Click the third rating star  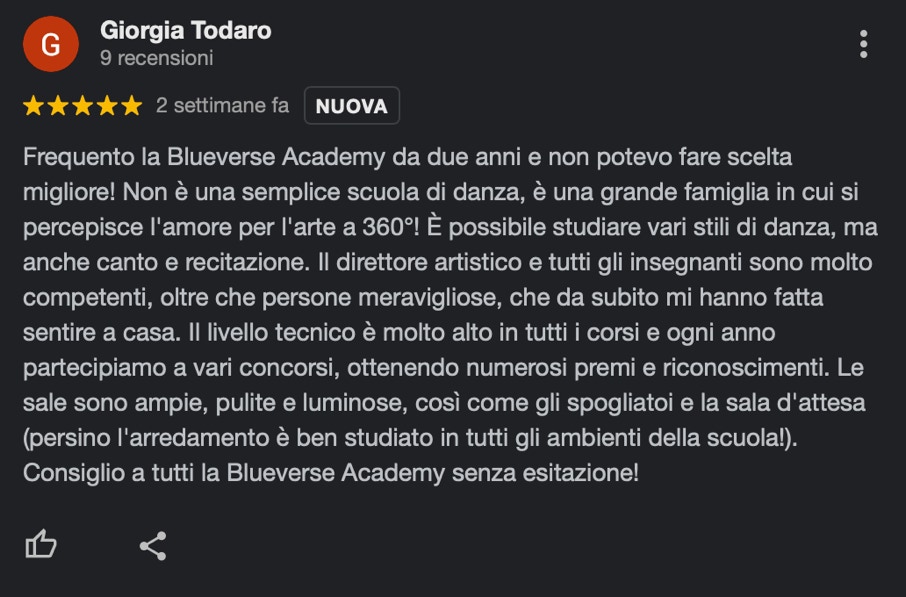click(x=82, y=106)
